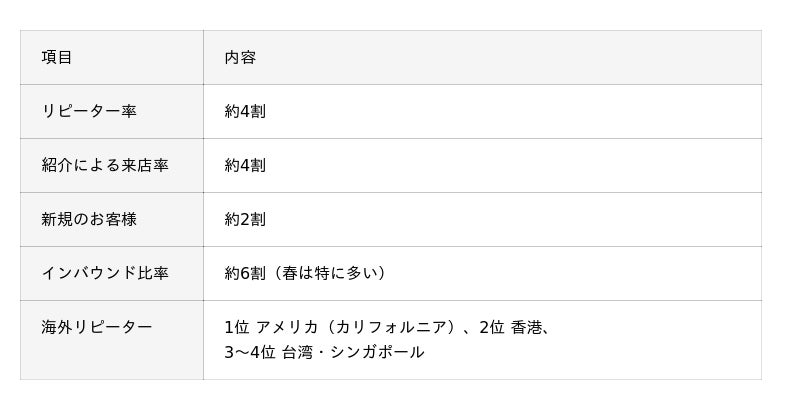800x410 pixels.
Task: Click the 1位 rank text
Action: (x=237, y=327)
